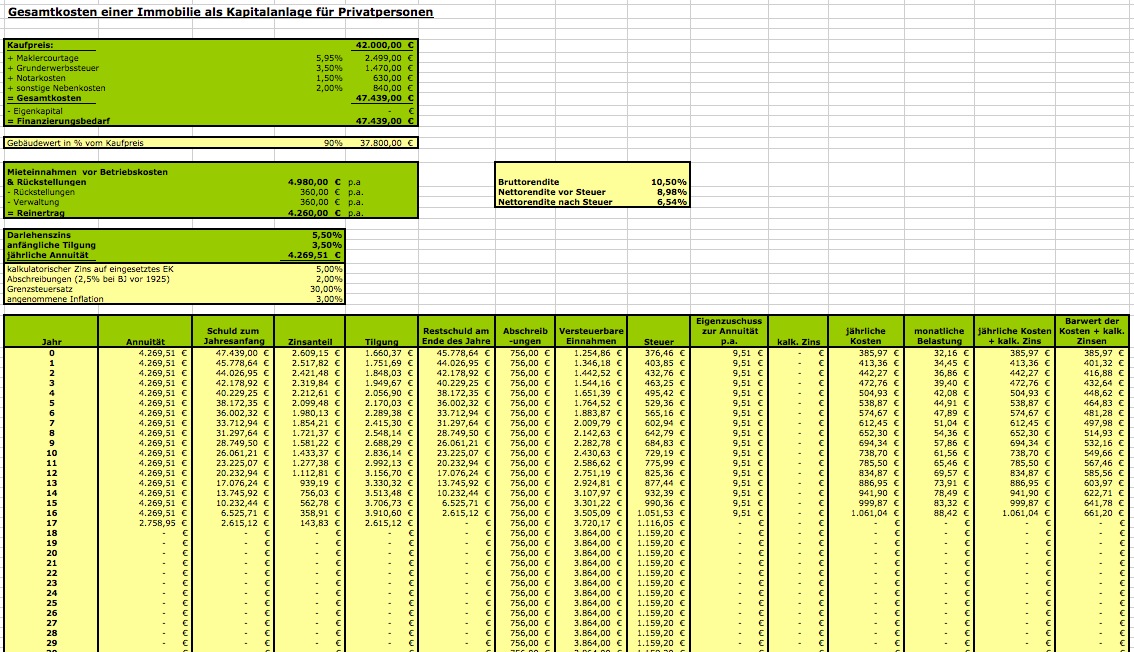The height and width of the screenshot is (652, 1134).
Task: Select the Grenzsteuersatz value 30,00%
Action: pyautogui.click(x=327, y=289)
